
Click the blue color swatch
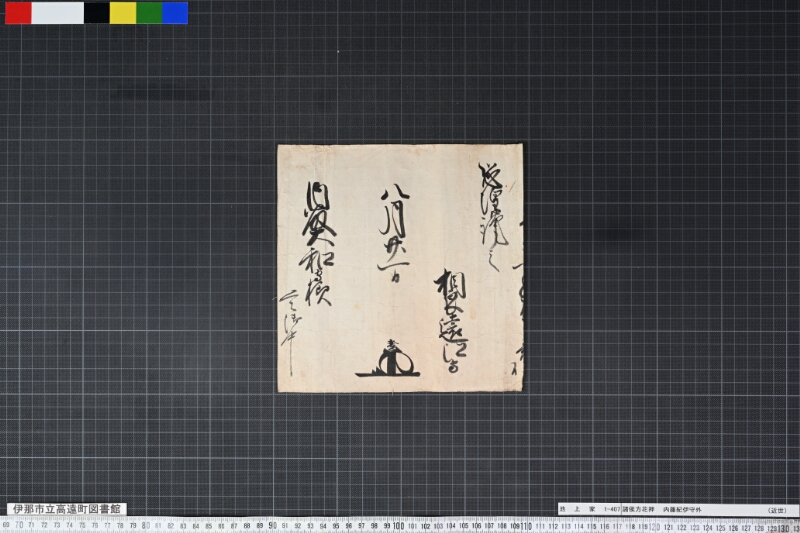175,13
